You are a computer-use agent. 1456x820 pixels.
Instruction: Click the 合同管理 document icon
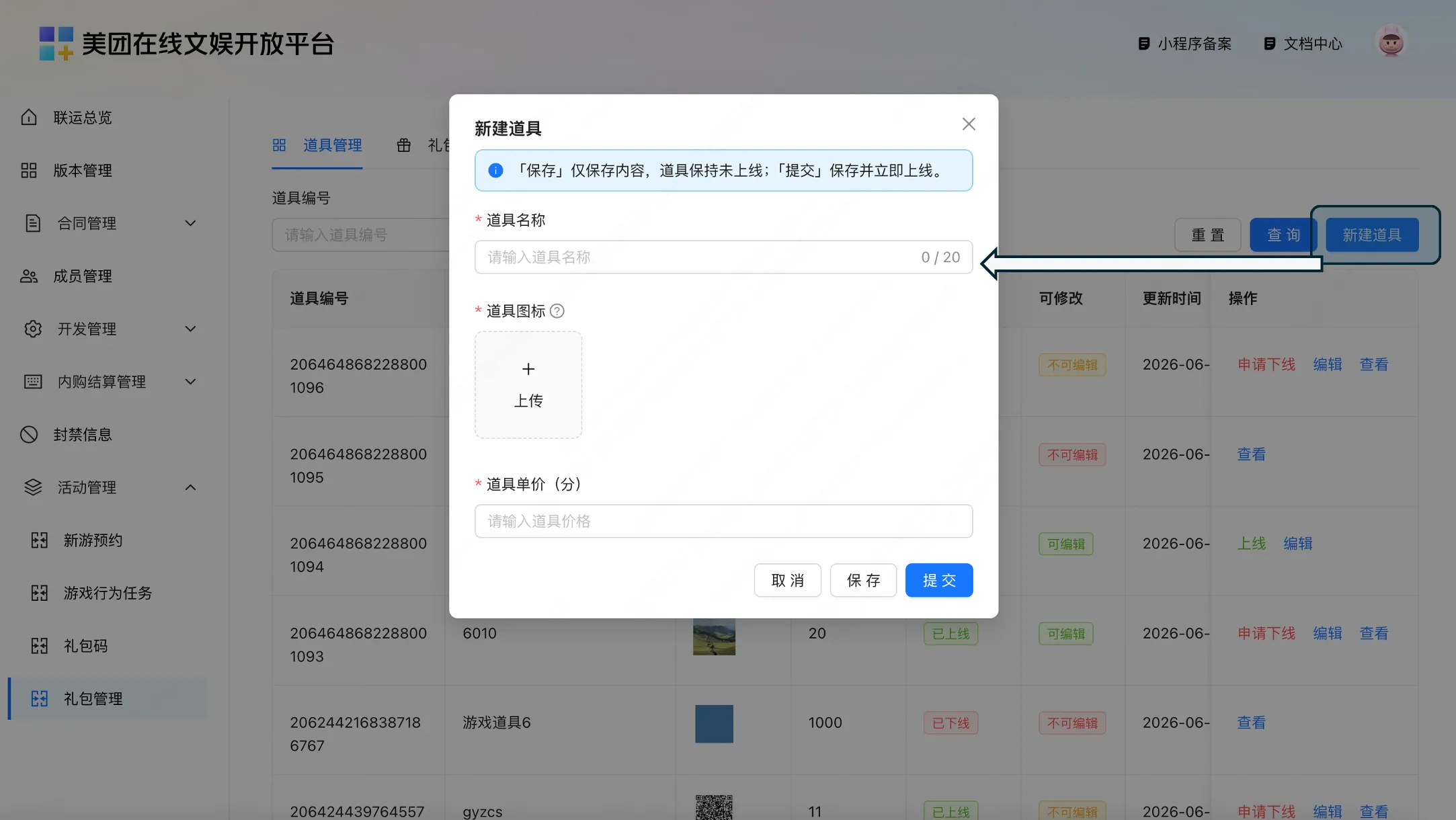[x=33, y=223]
